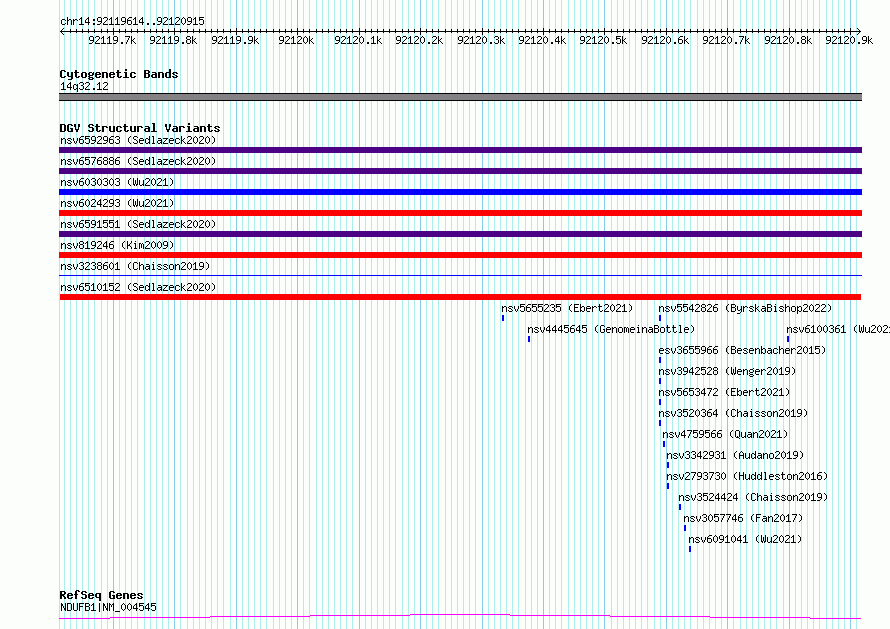Click the DGV Structural Variants track title

coord(140,128)
